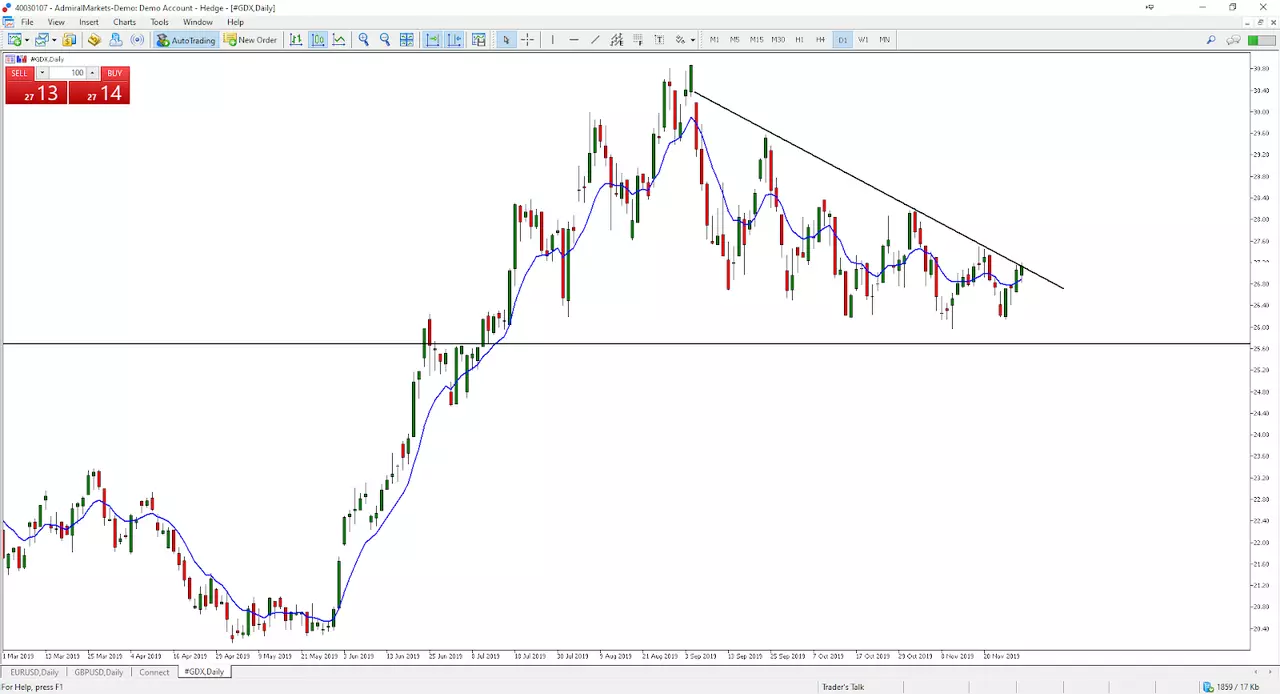Zoom in on the chart
This screenshot has width=1280, height=694.
364,40
